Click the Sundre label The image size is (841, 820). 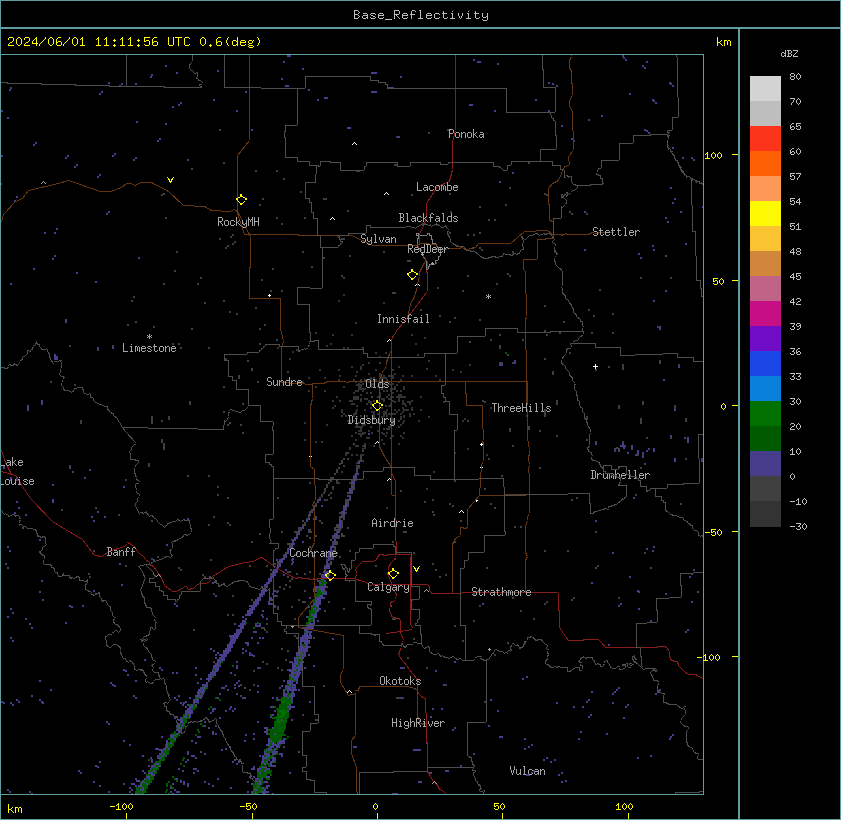tap(284, 382)
